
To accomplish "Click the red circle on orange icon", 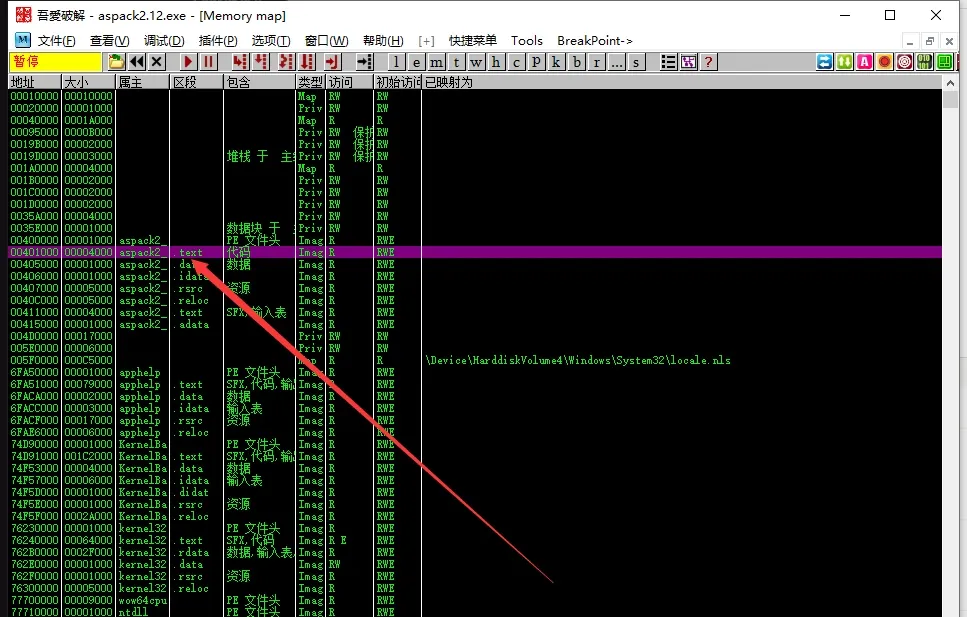I will 885,62.
